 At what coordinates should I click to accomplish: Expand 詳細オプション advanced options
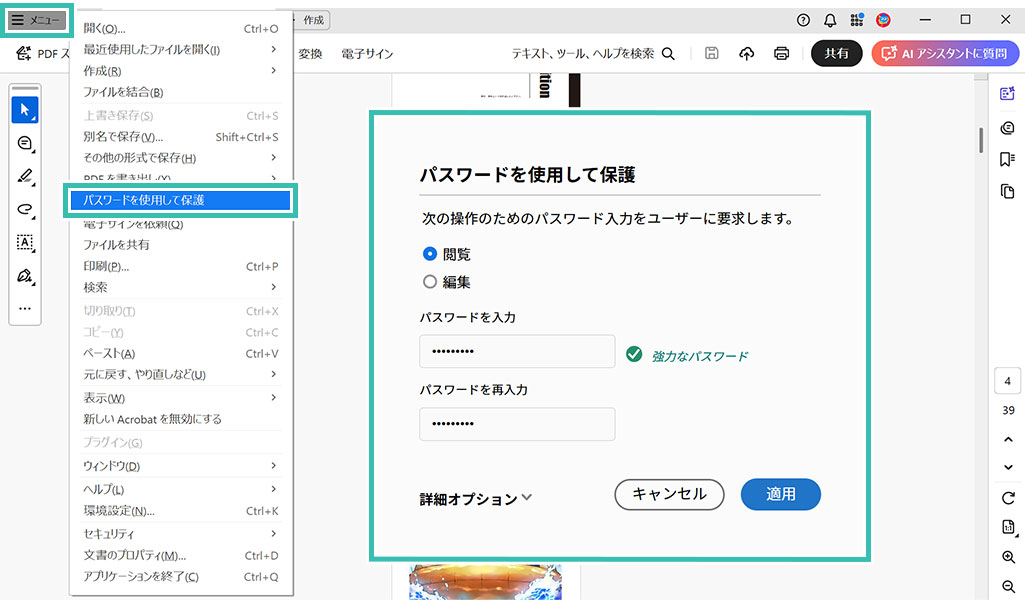tap(476, 498)
